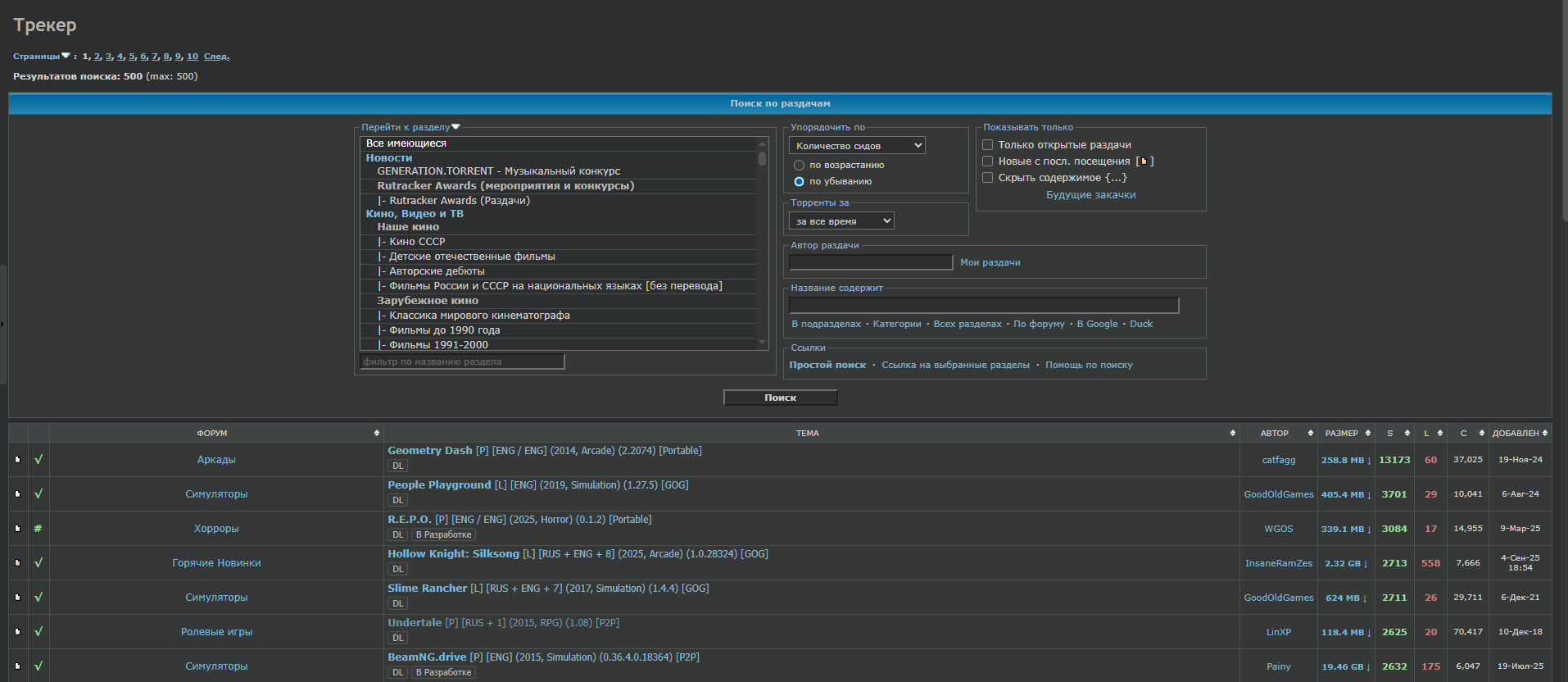Click the section list scrollbar thumb
The width and height of the screenshot is (1568, 682).
coord(762,158)
